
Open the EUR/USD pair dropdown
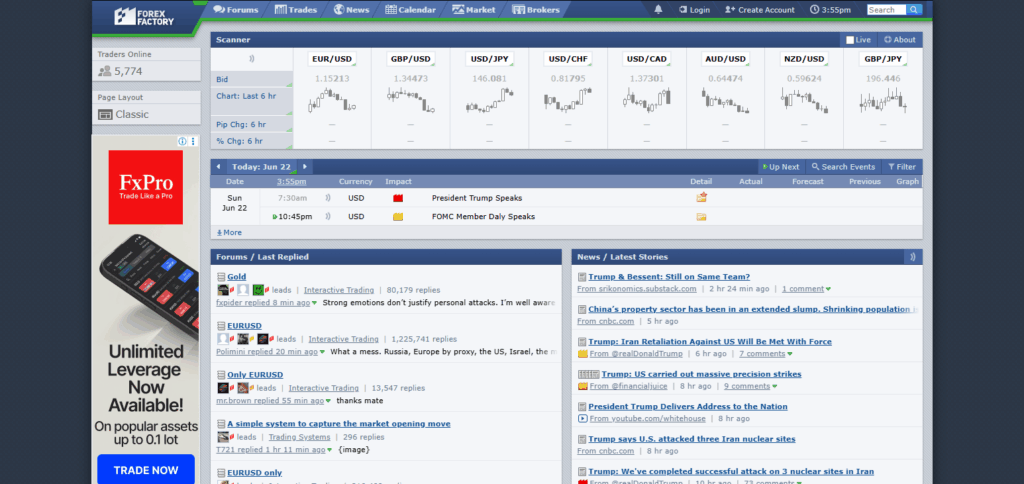click(332, 59)
